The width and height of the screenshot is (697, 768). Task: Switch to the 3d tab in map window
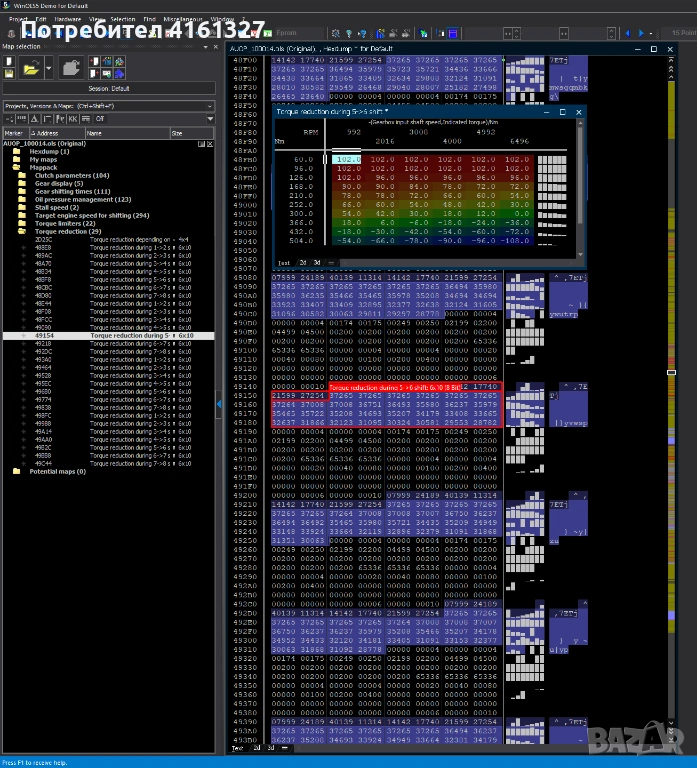317,262
